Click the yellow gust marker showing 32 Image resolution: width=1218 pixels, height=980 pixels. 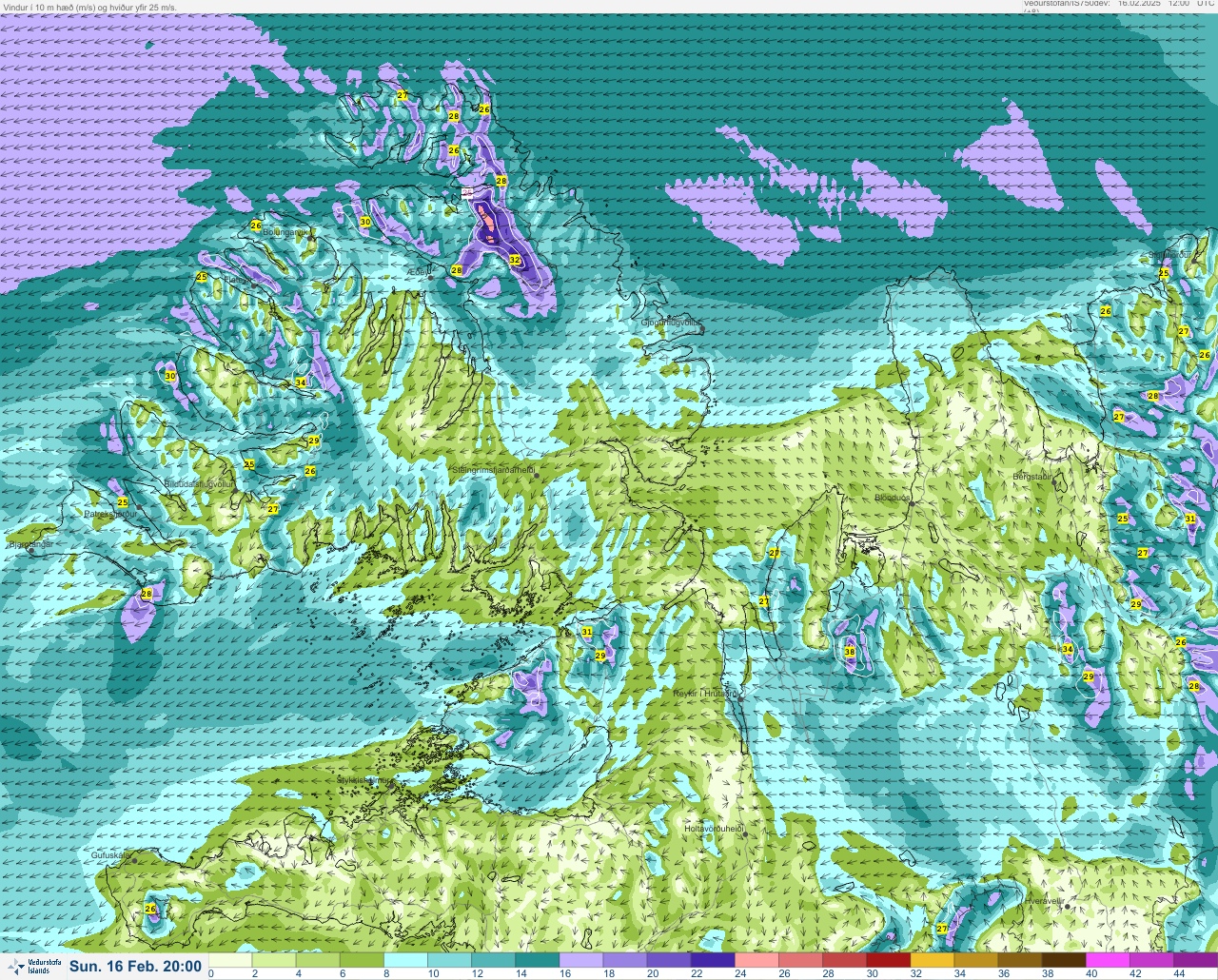point(515,260)
